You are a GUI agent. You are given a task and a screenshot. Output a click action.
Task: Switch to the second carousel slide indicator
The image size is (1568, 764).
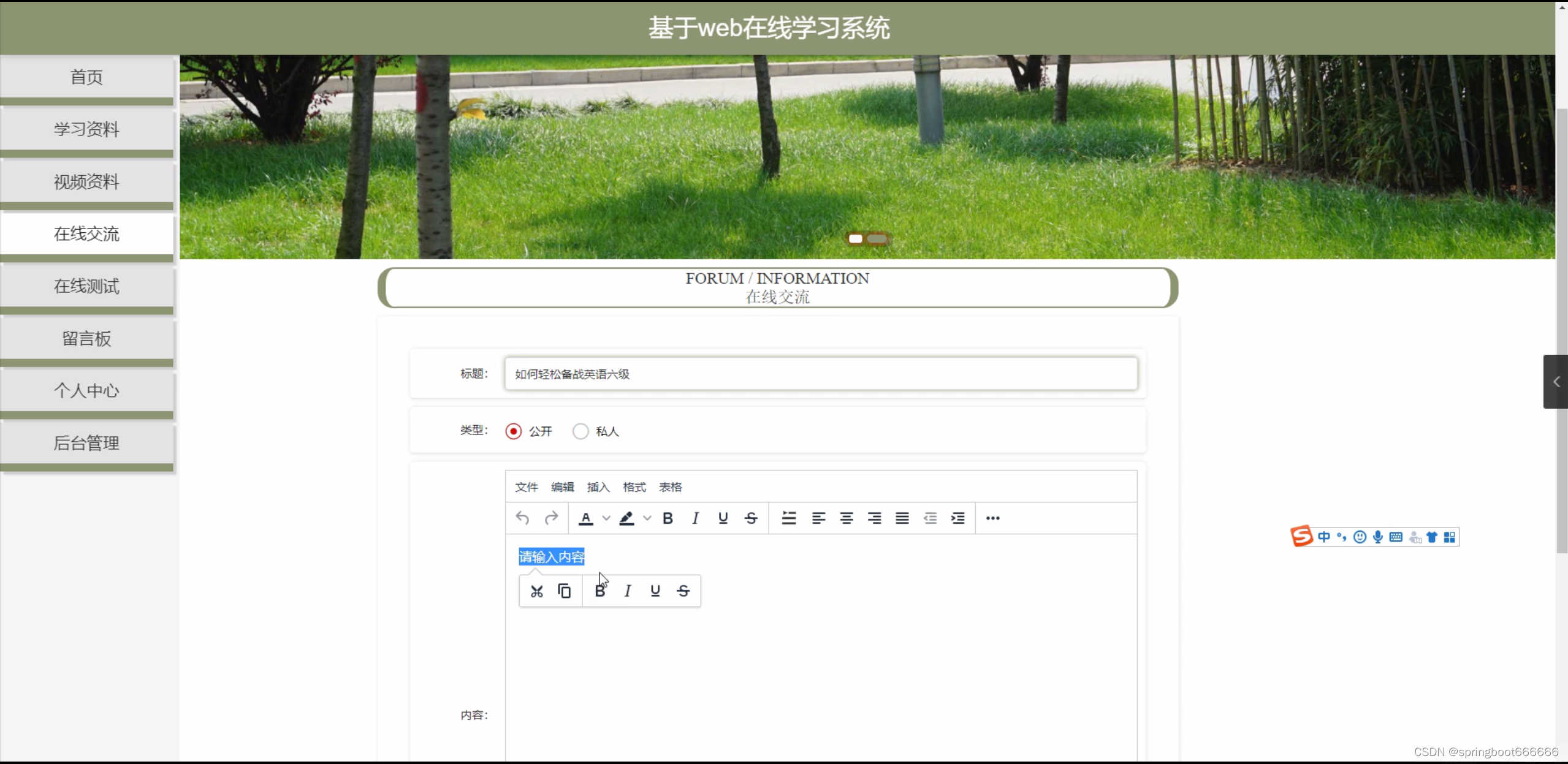[x=877, y=239]
